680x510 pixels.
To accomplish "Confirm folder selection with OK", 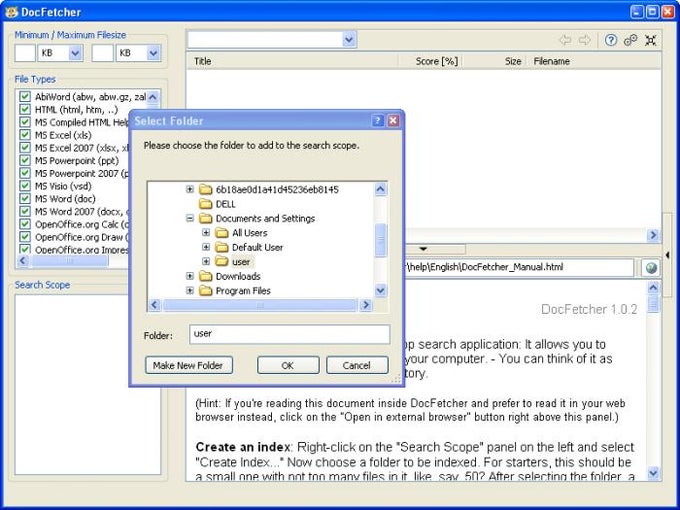I will coord(288,365).
